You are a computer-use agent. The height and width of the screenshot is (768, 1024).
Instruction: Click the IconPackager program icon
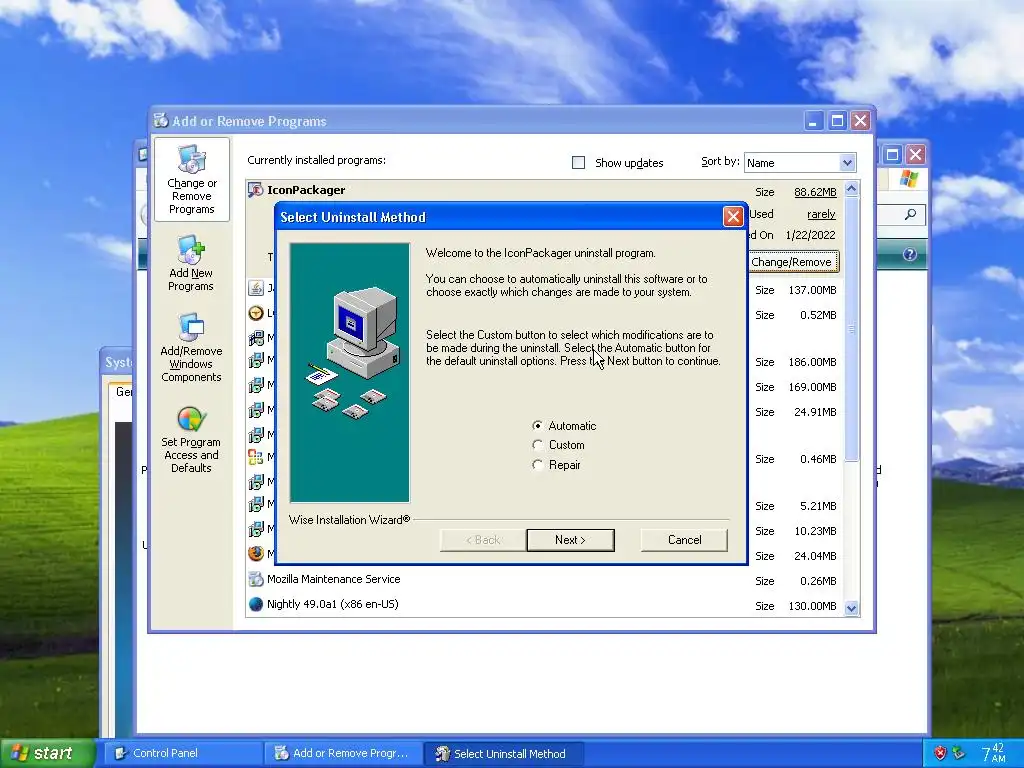(255, 190)
